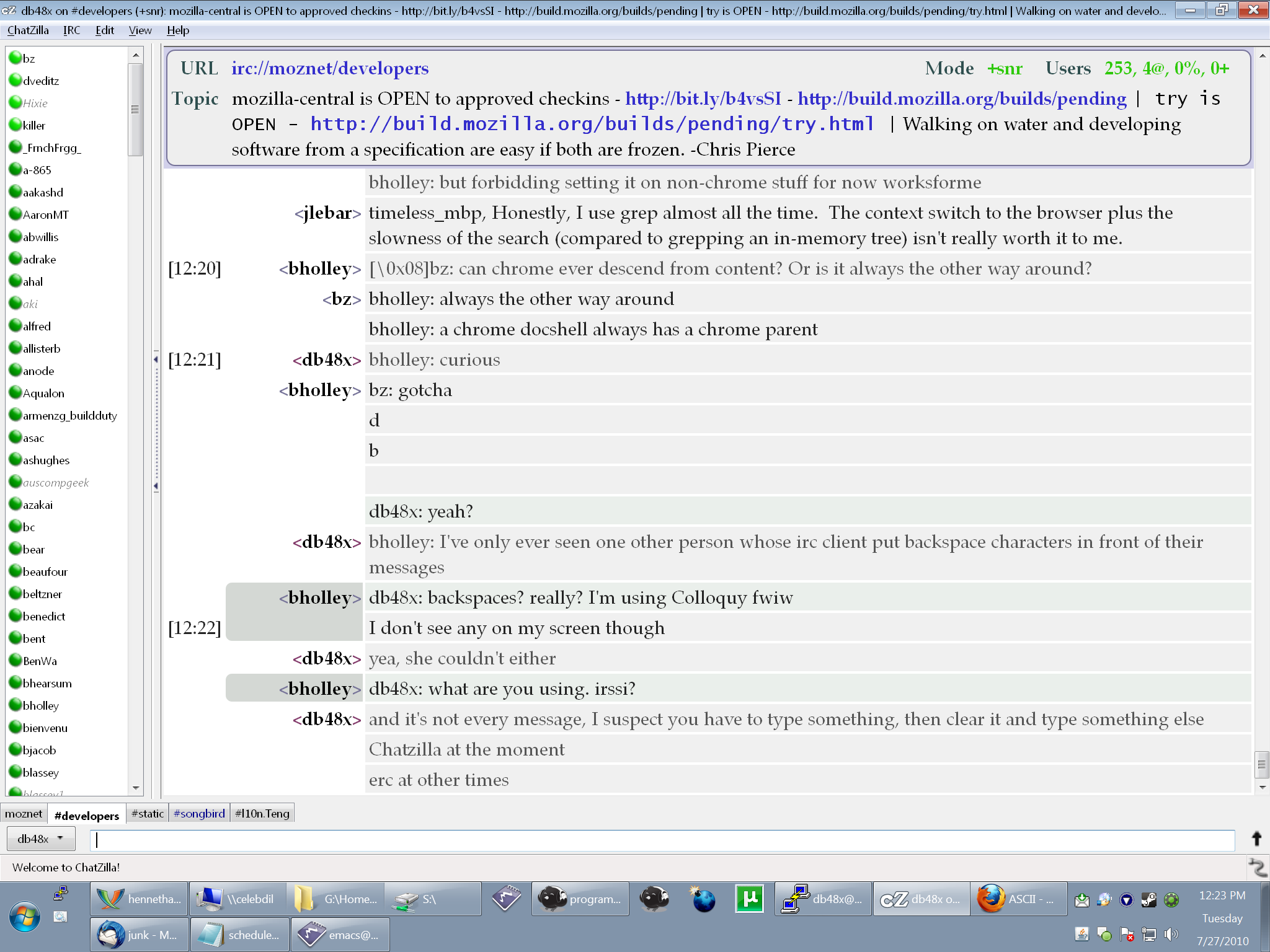
Task: Click the [12:20] timestamp in chat
Action: click(x=195, y=269)
